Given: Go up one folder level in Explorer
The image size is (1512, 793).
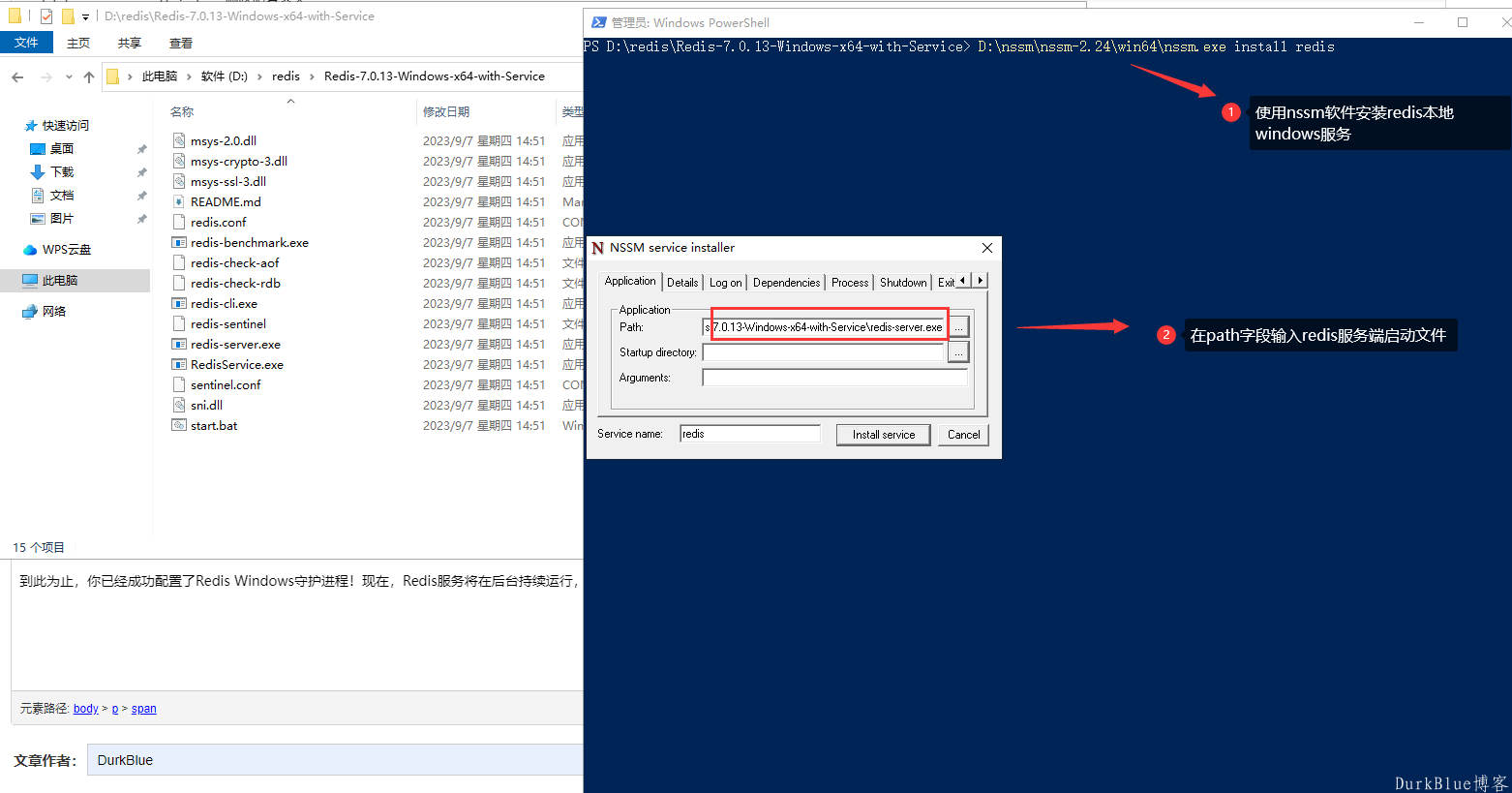Looking at the screenshot, I should click(89, 76).
